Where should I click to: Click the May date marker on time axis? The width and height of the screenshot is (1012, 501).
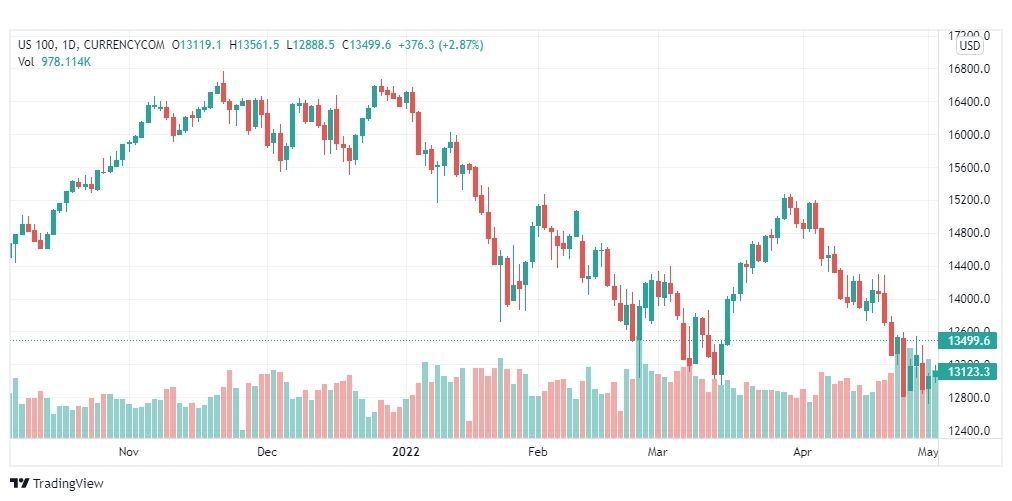click(x=928, y=452)
